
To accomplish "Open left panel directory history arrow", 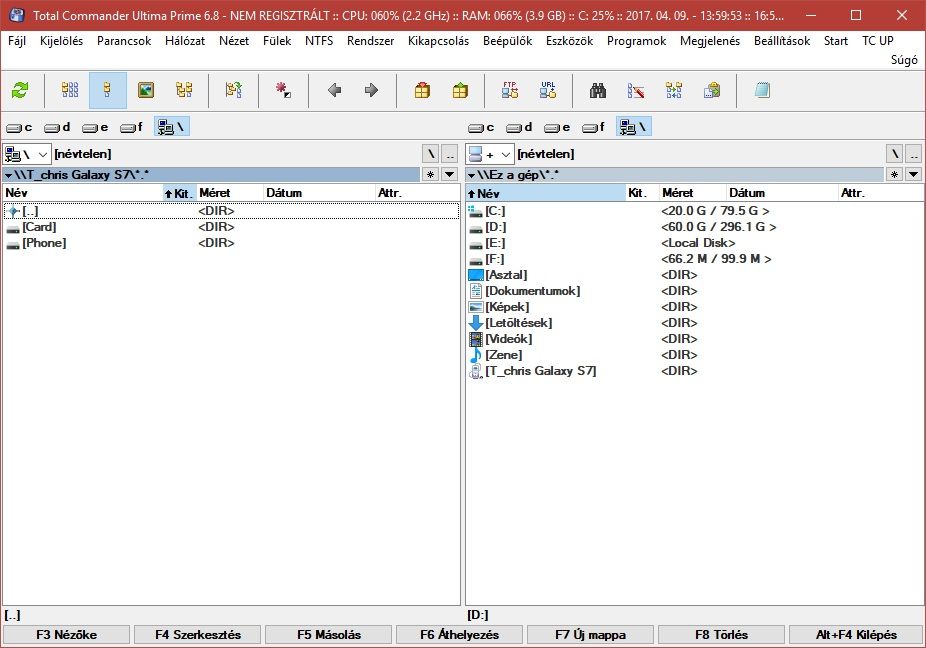I will [450, 174].
